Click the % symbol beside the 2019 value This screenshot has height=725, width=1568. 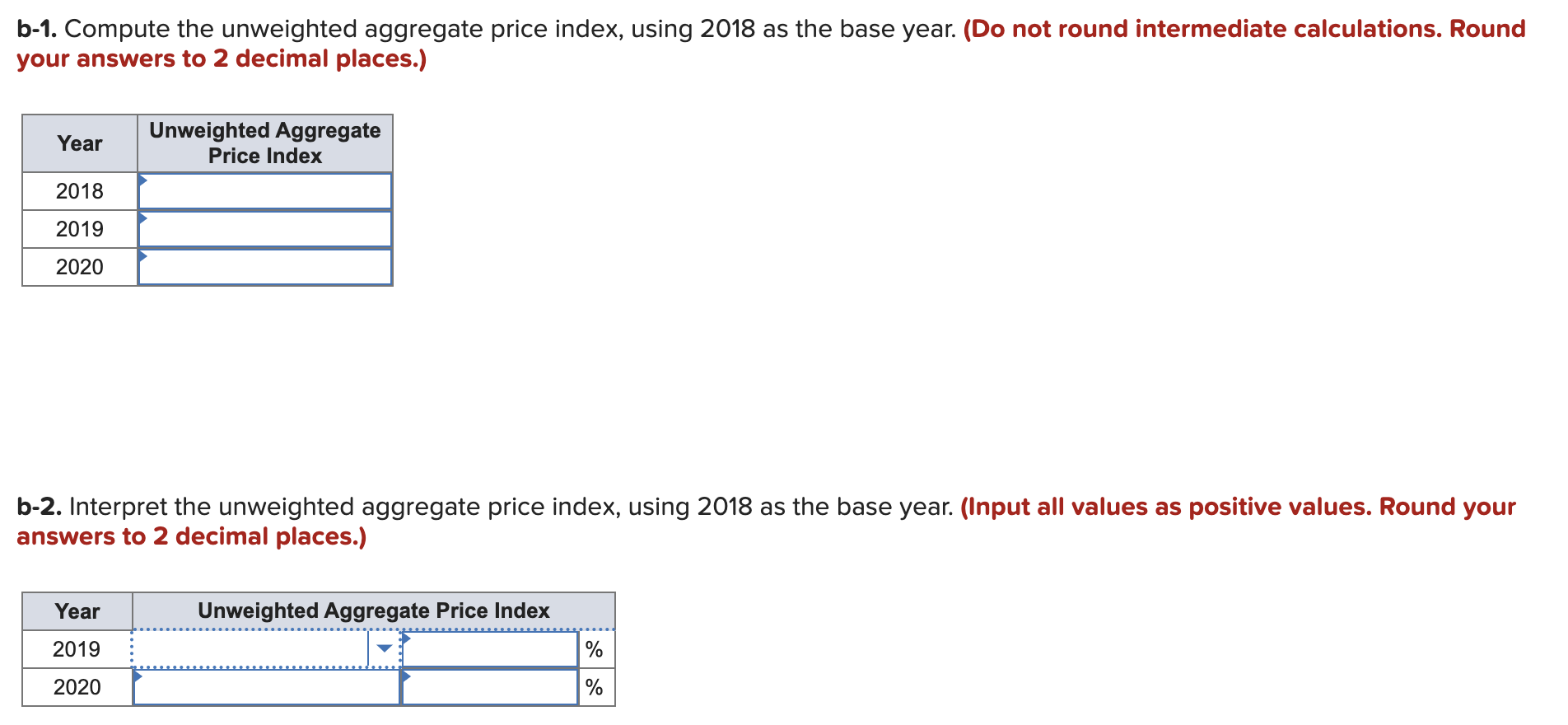[x=595, y=649]
